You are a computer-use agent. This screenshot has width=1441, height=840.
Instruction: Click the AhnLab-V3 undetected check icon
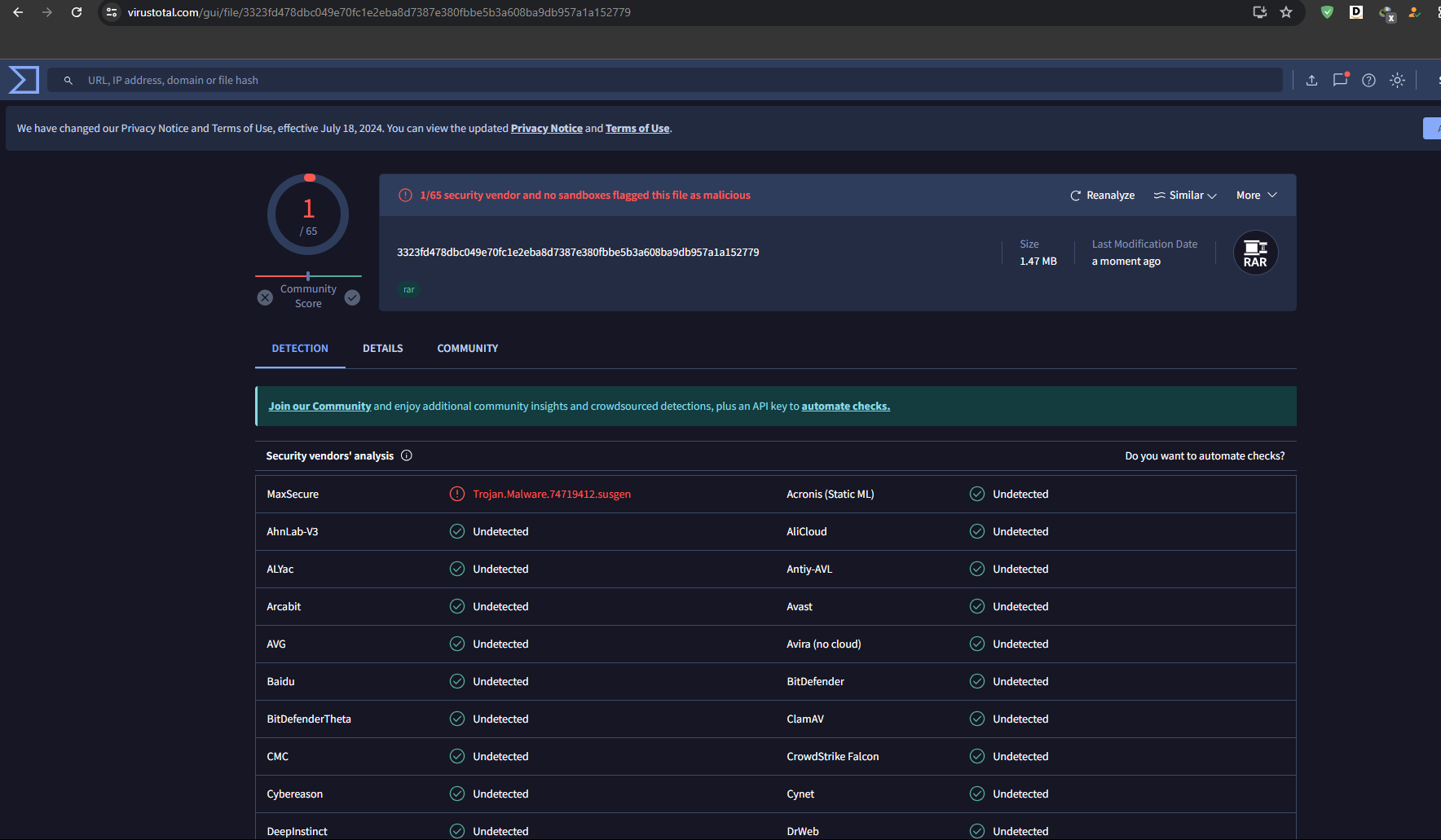tap(457, 531)
